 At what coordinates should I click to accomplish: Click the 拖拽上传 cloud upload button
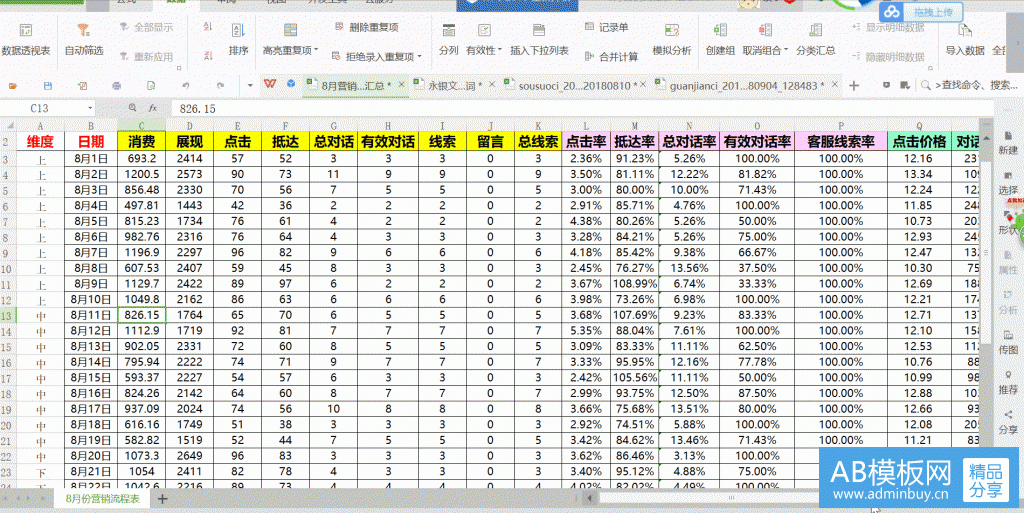coord(921,12)
